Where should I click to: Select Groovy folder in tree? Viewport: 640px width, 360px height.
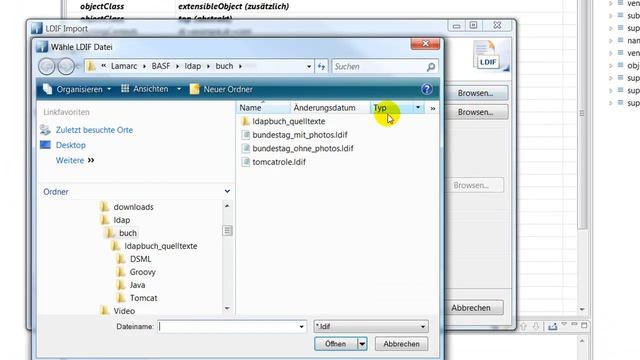(142, 272)
